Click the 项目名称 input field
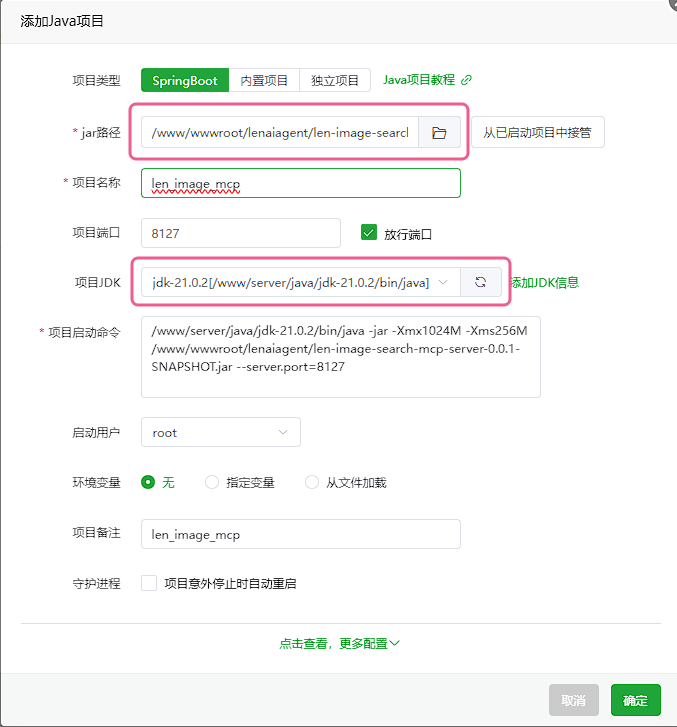The width and height of the screenshot is (677, 727). pyautogui.click(x=300, y=183)
